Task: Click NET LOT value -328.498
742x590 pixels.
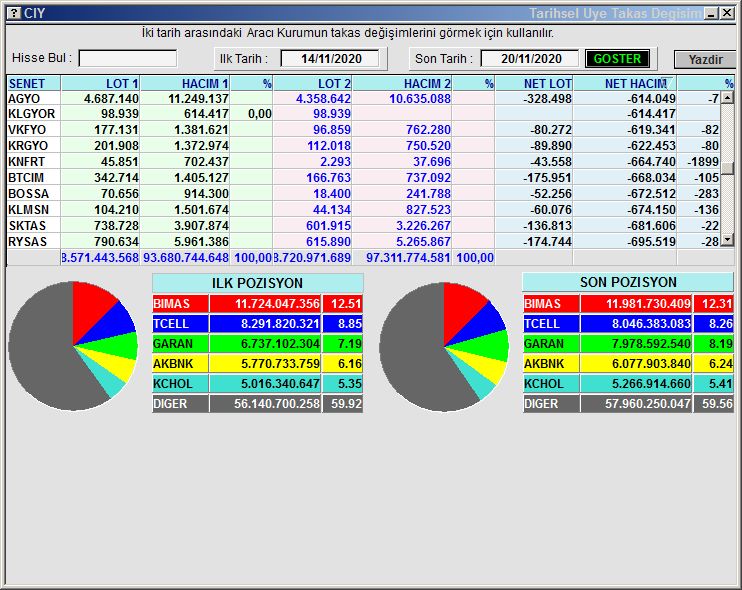Action: 548,98
